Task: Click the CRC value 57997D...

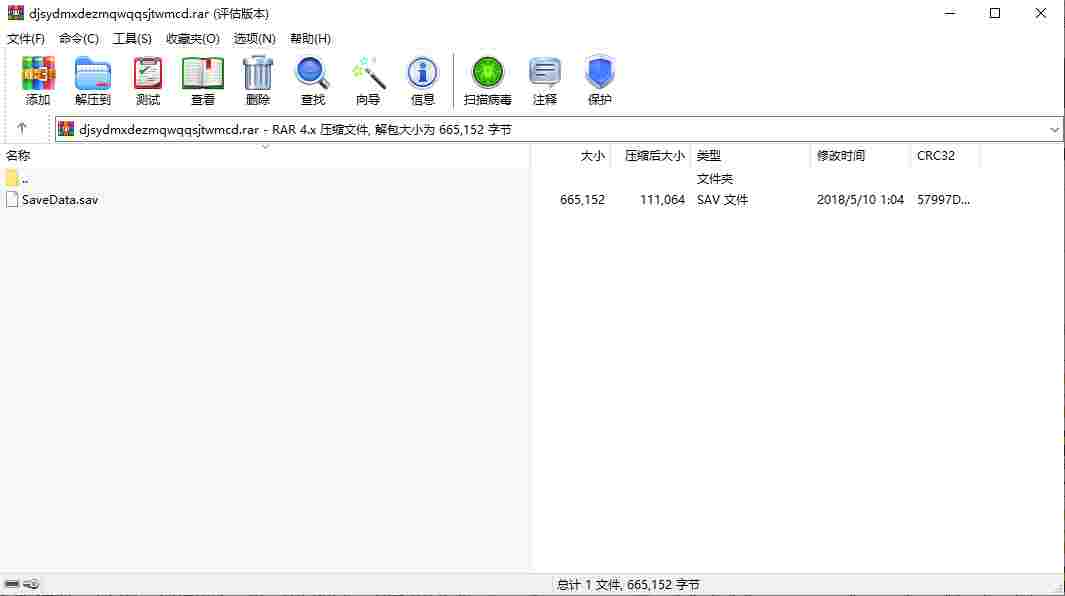Action: point(943,200)
